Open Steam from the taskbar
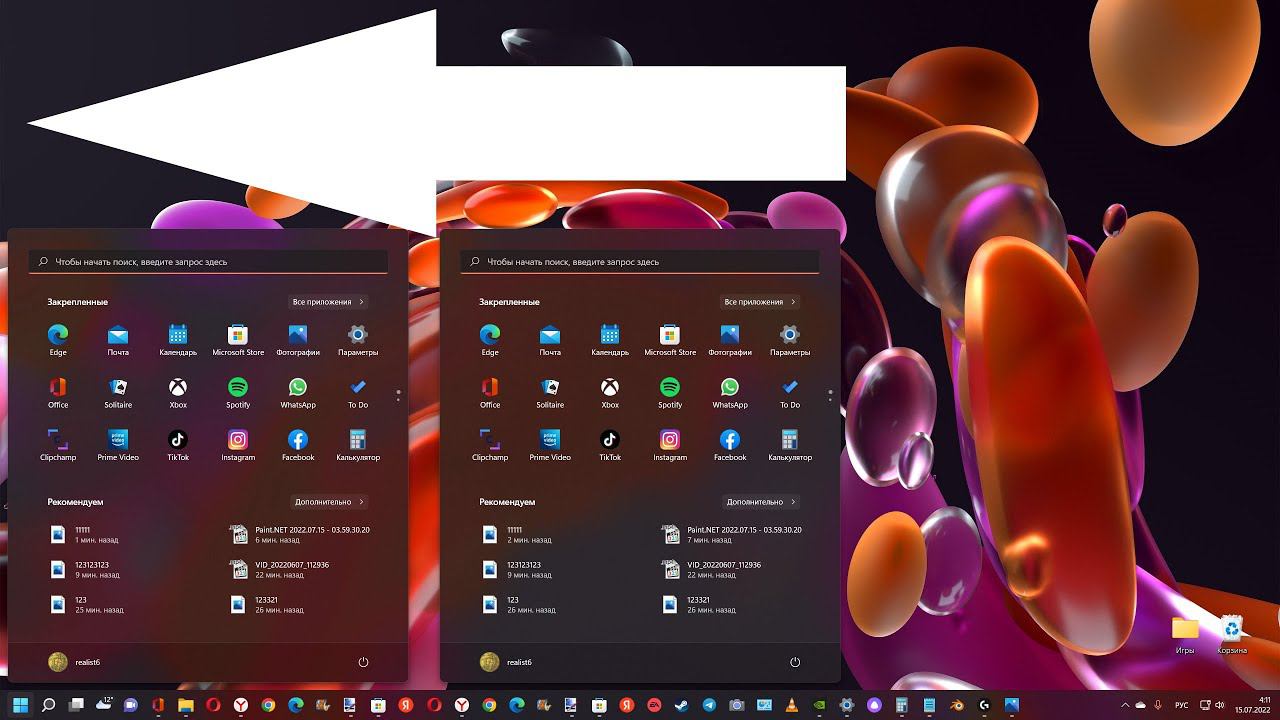 pyautogui.click(x=682, y=705)
